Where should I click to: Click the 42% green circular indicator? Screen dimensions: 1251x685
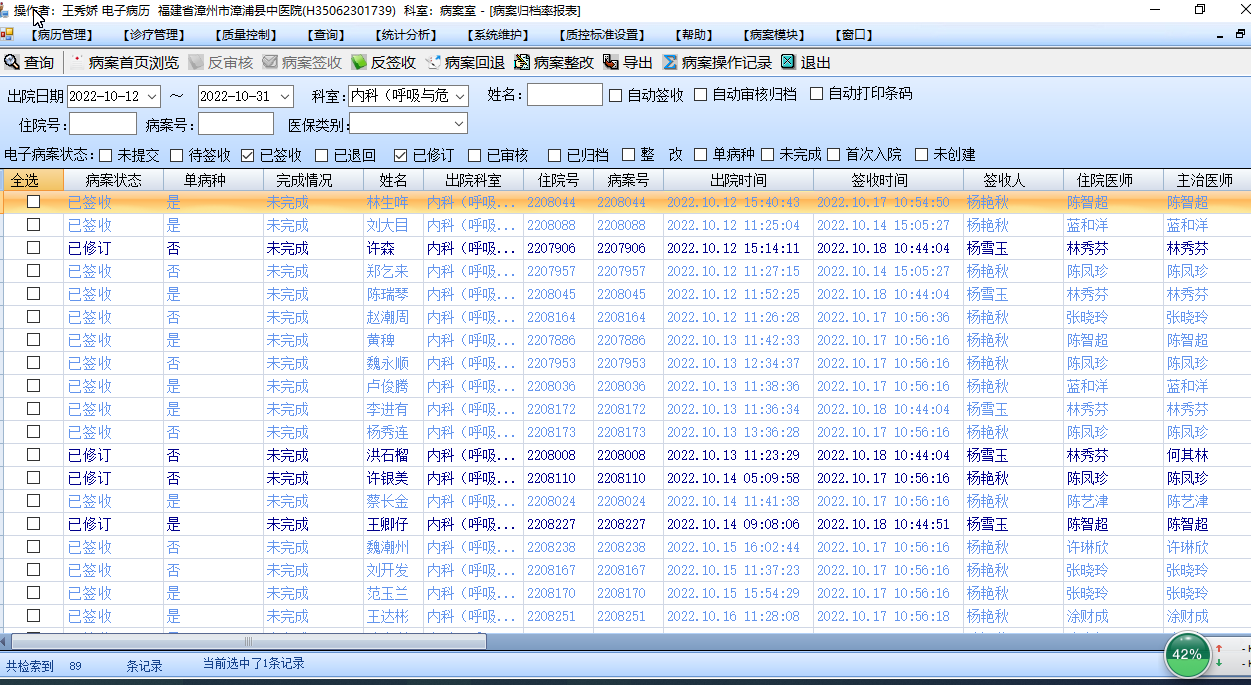point(1187,655)
